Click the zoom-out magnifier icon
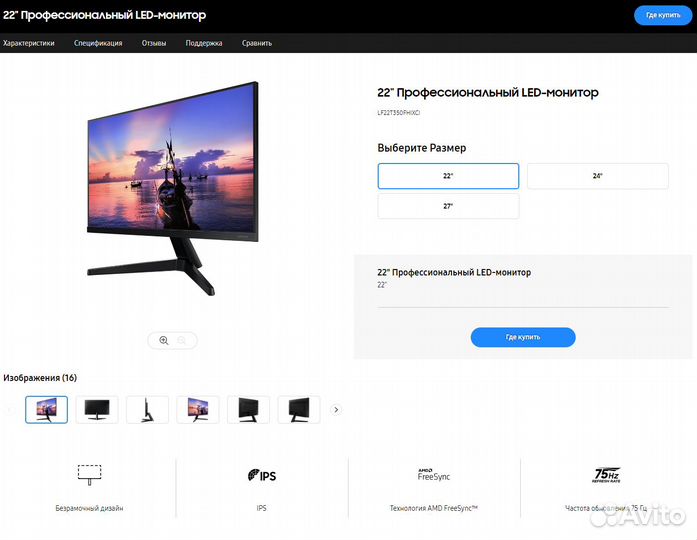This screenshot has width=697, height=540. pyautogui.click(x=181, y=340)
